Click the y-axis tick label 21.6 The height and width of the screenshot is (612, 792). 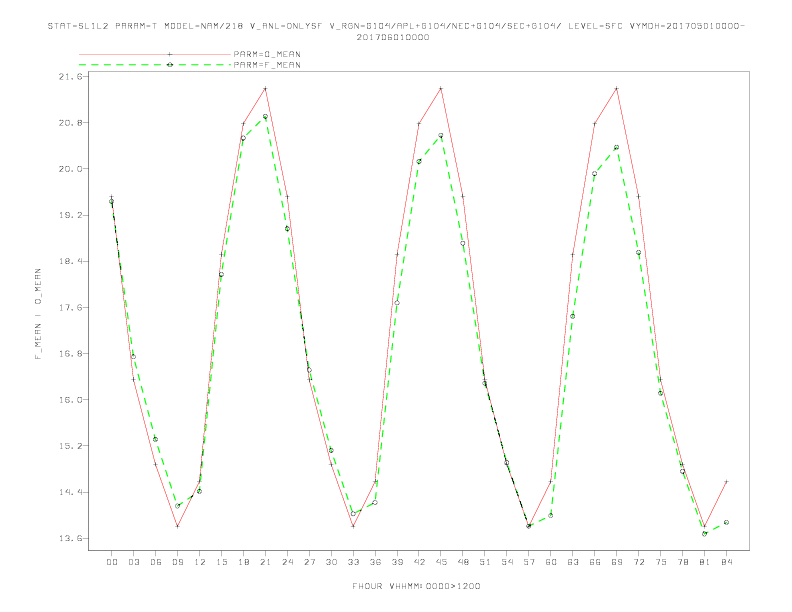click(70, 77)
